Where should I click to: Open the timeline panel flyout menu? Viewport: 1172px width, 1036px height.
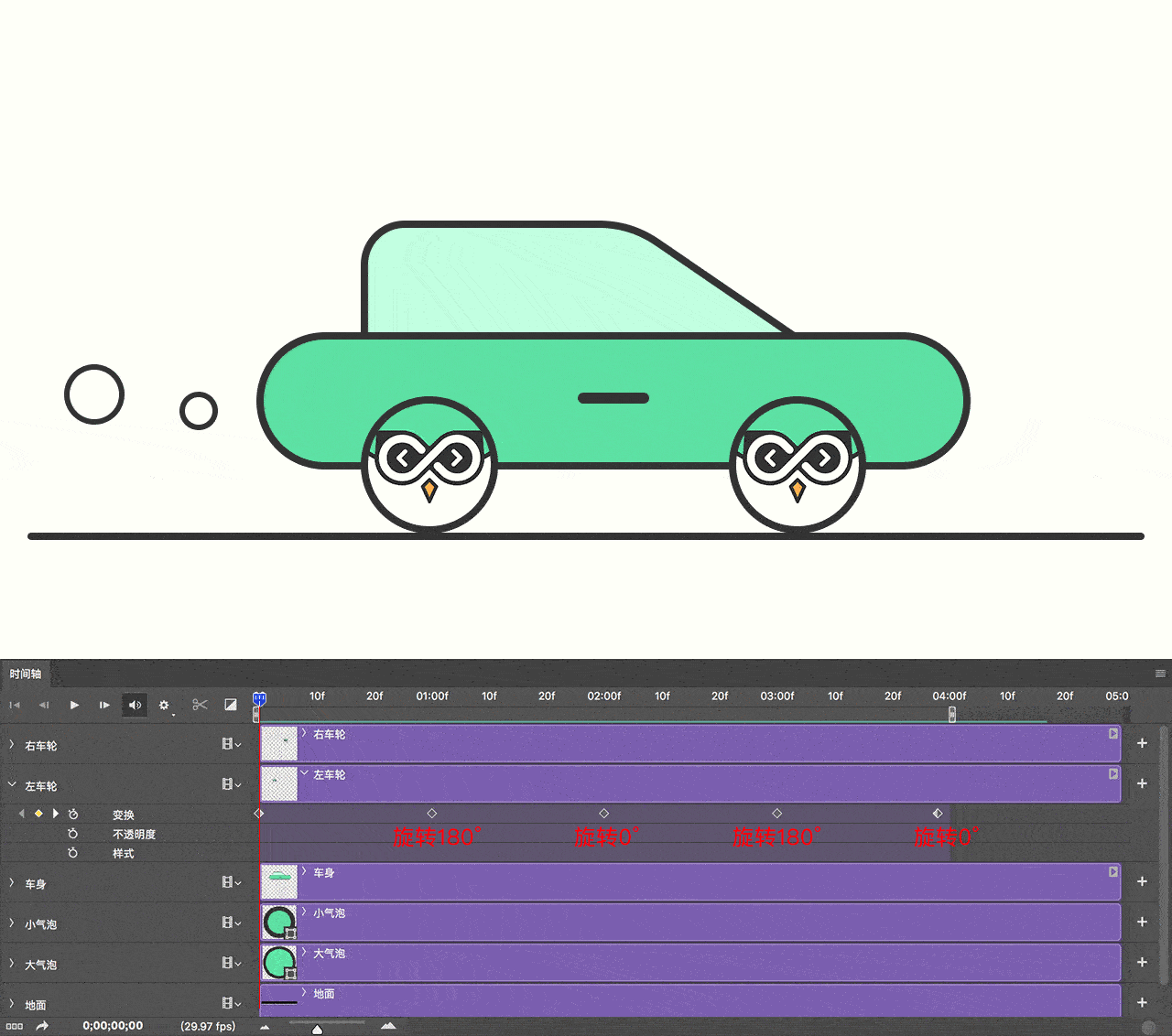1160,674
